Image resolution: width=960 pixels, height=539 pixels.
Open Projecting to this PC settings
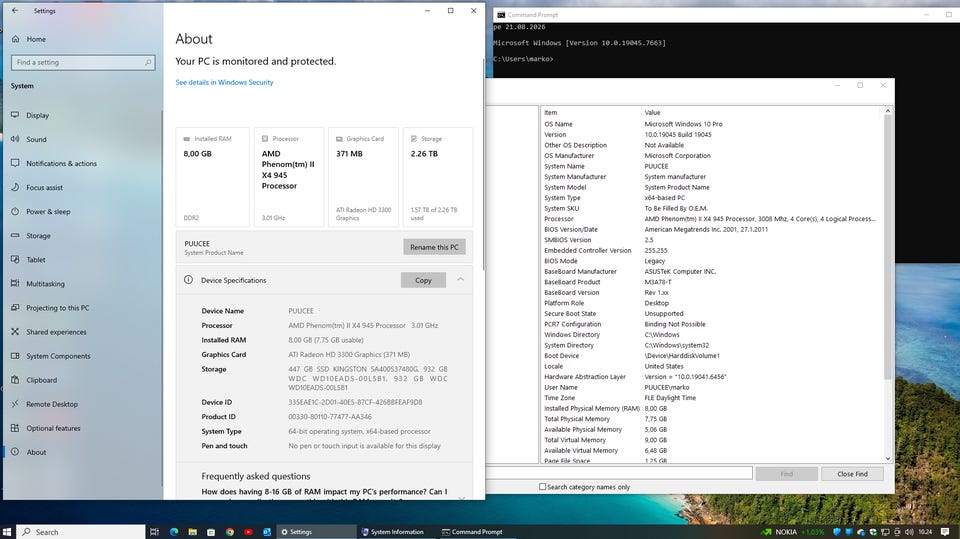[x=57, y=308]
